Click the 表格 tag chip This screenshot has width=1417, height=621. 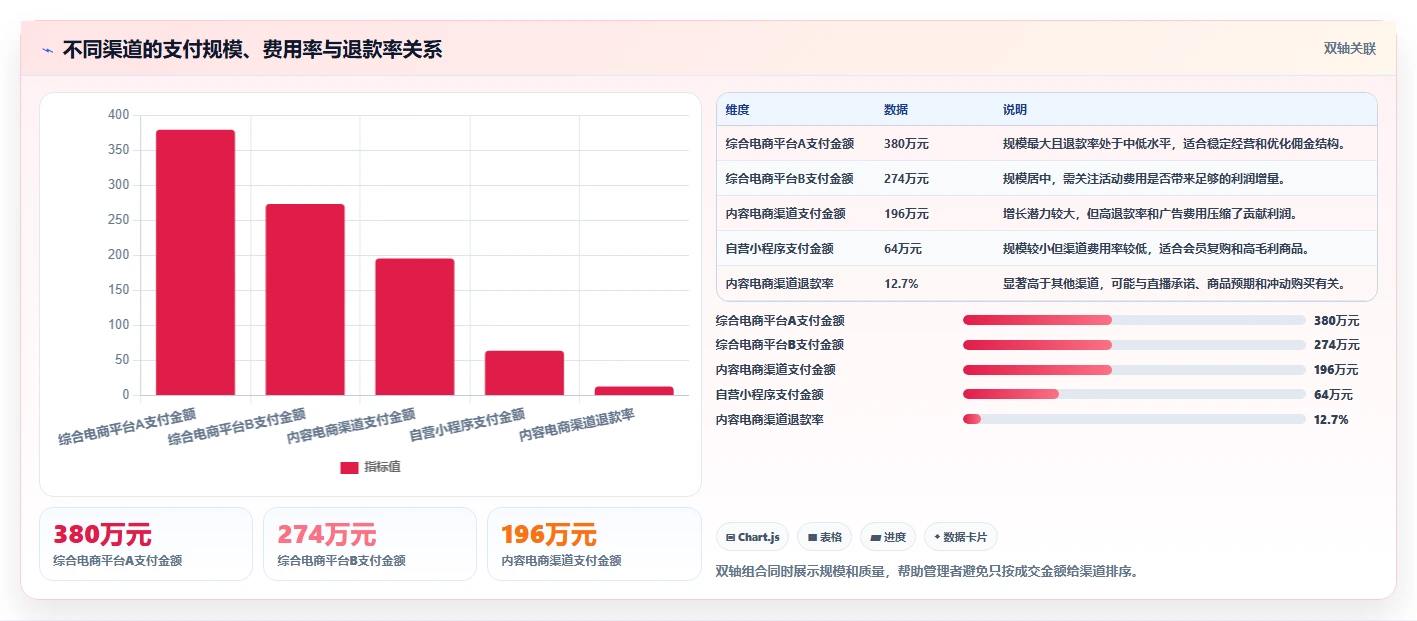click(x=825, y=537)
